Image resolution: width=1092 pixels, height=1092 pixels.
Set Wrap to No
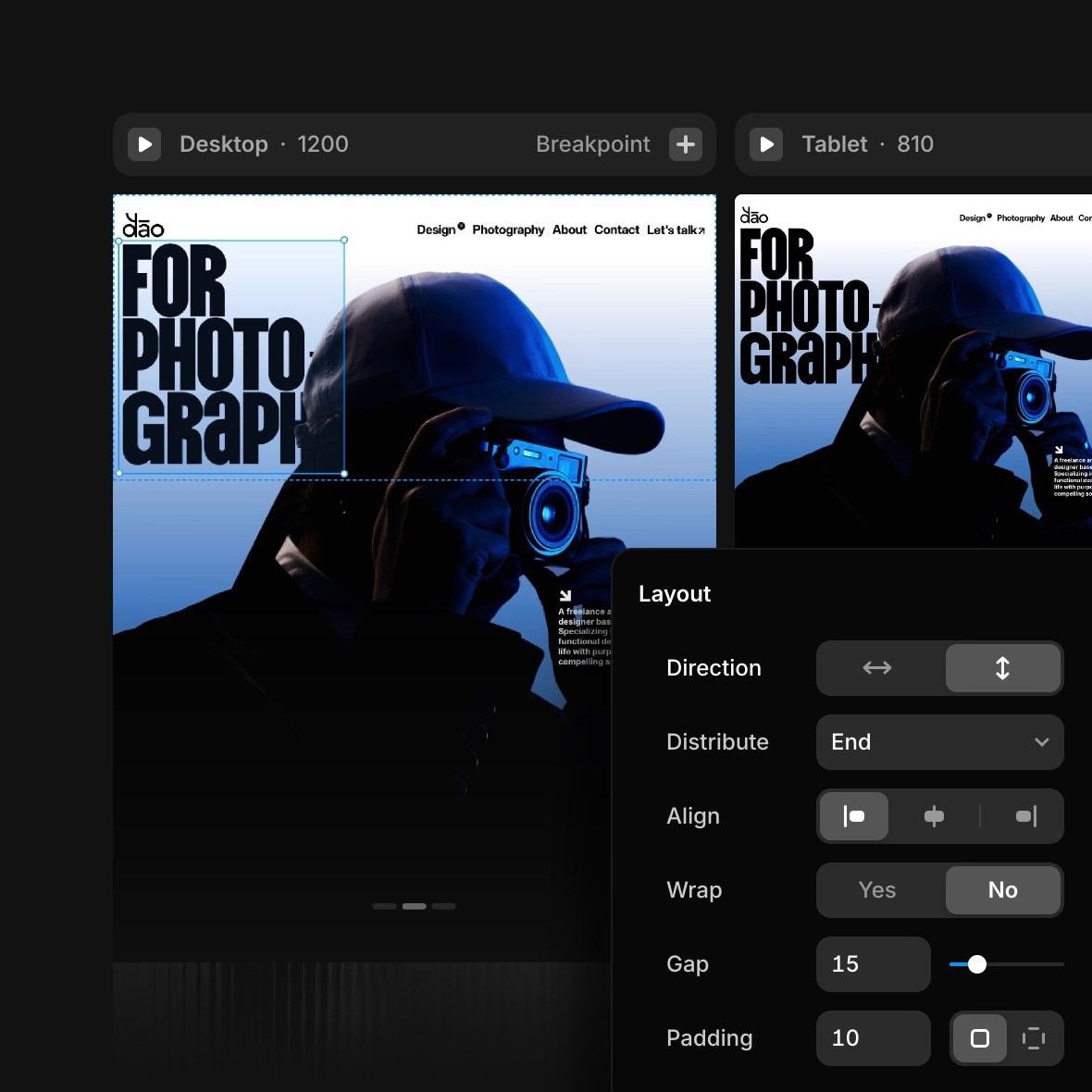tap(1002, 890)
